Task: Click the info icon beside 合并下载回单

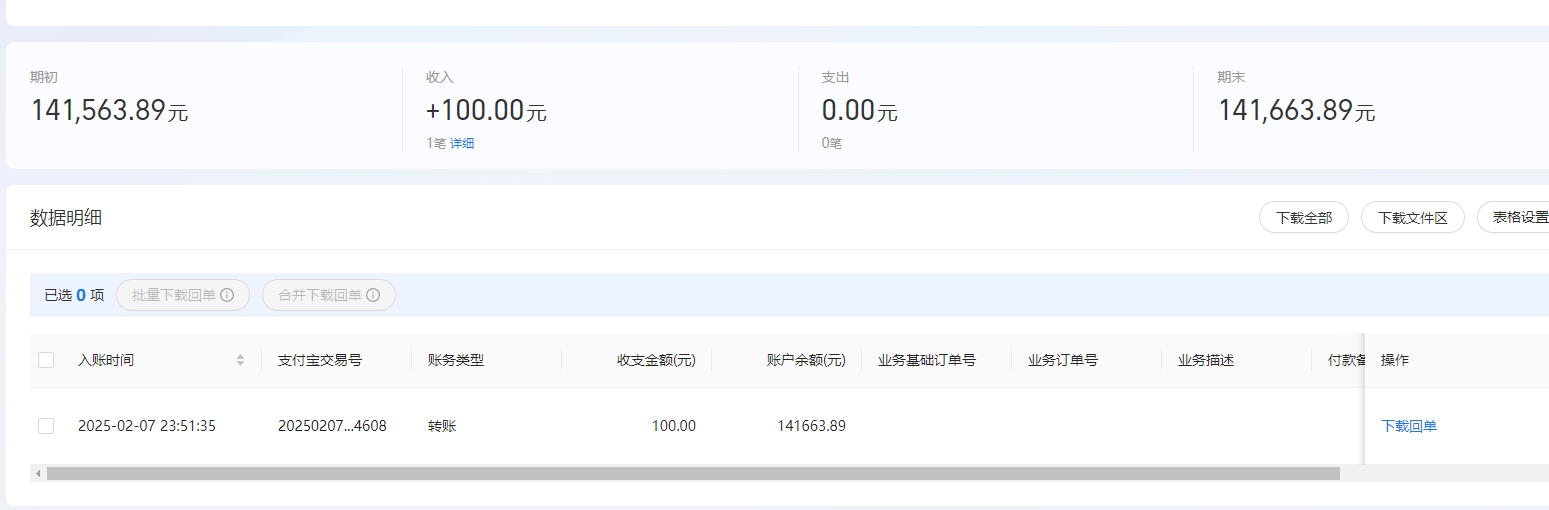Action: (373, 295)
